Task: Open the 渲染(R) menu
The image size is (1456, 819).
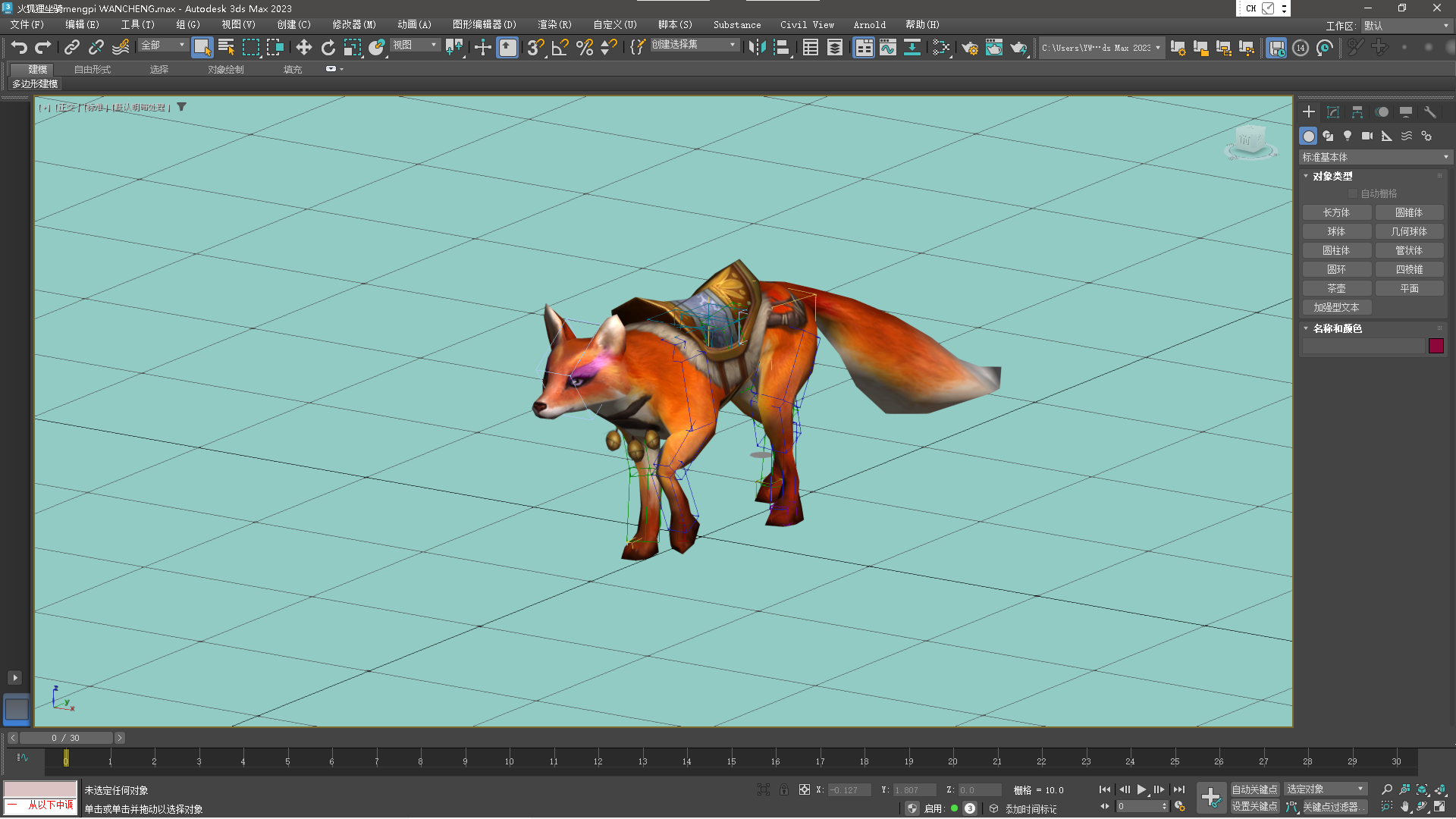Action: 554,25
